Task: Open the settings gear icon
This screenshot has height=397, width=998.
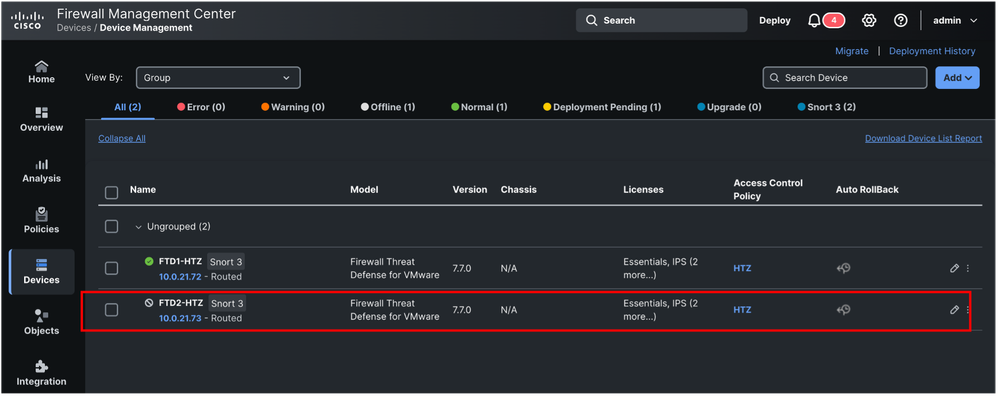Action: coord(869,20)
